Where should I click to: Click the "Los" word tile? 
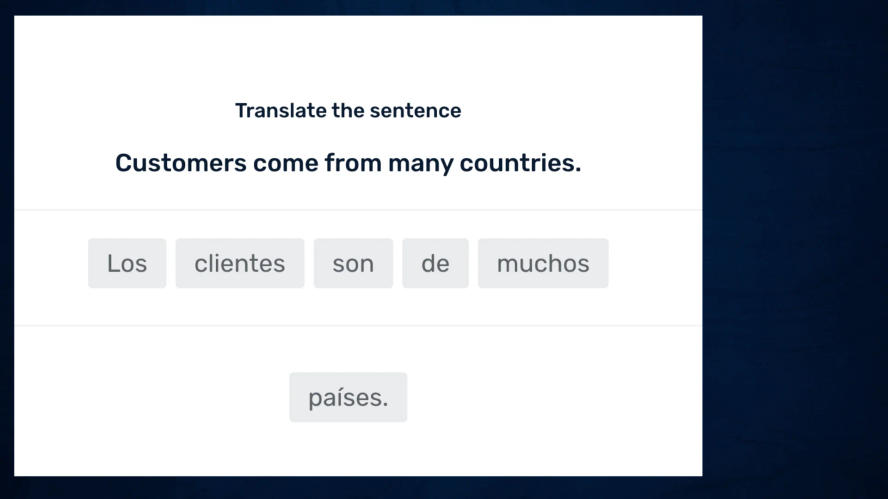tap(127, 263)
